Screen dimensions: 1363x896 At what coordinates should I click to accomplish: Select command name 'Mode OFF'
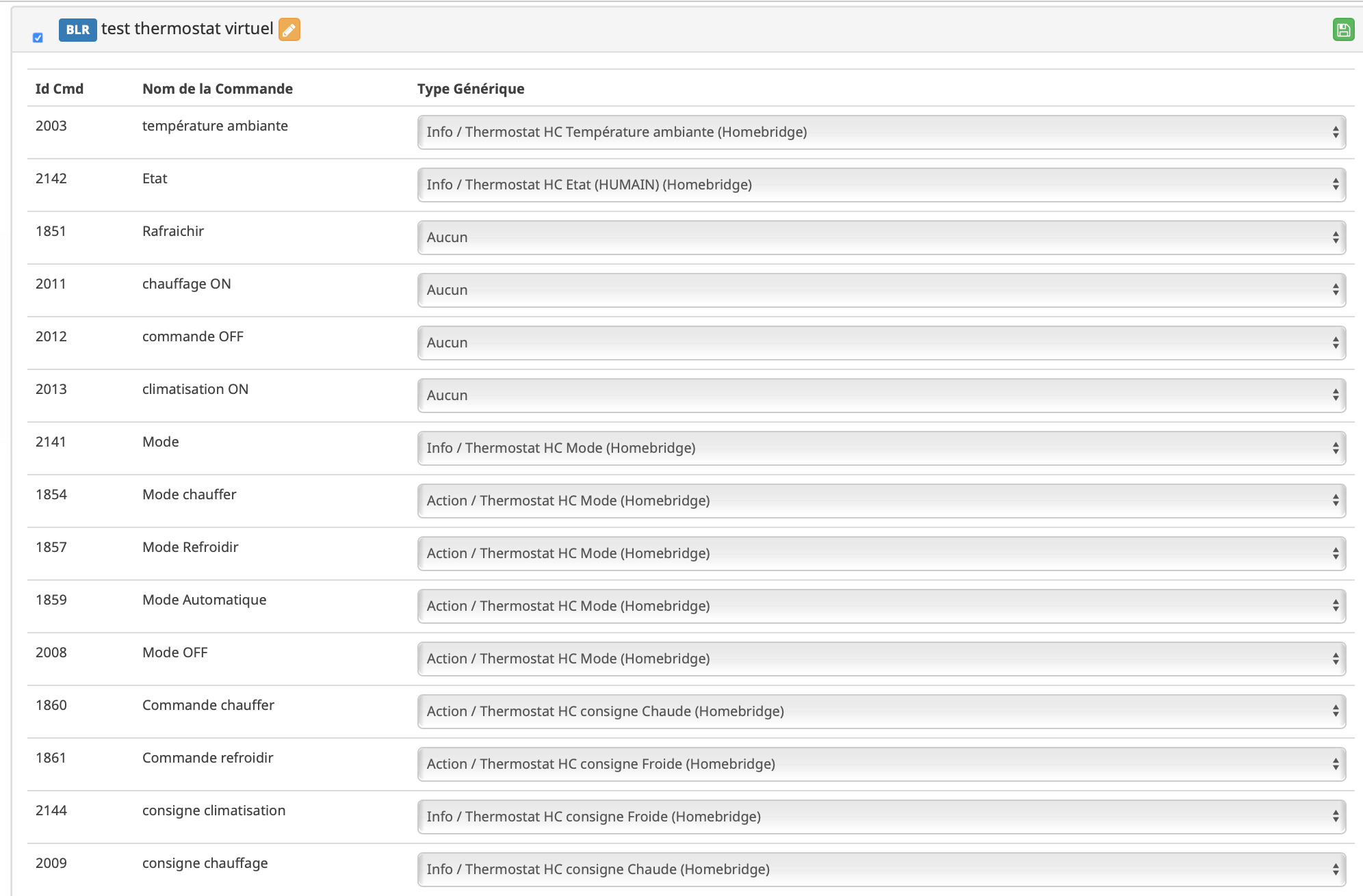click(175, 653)
